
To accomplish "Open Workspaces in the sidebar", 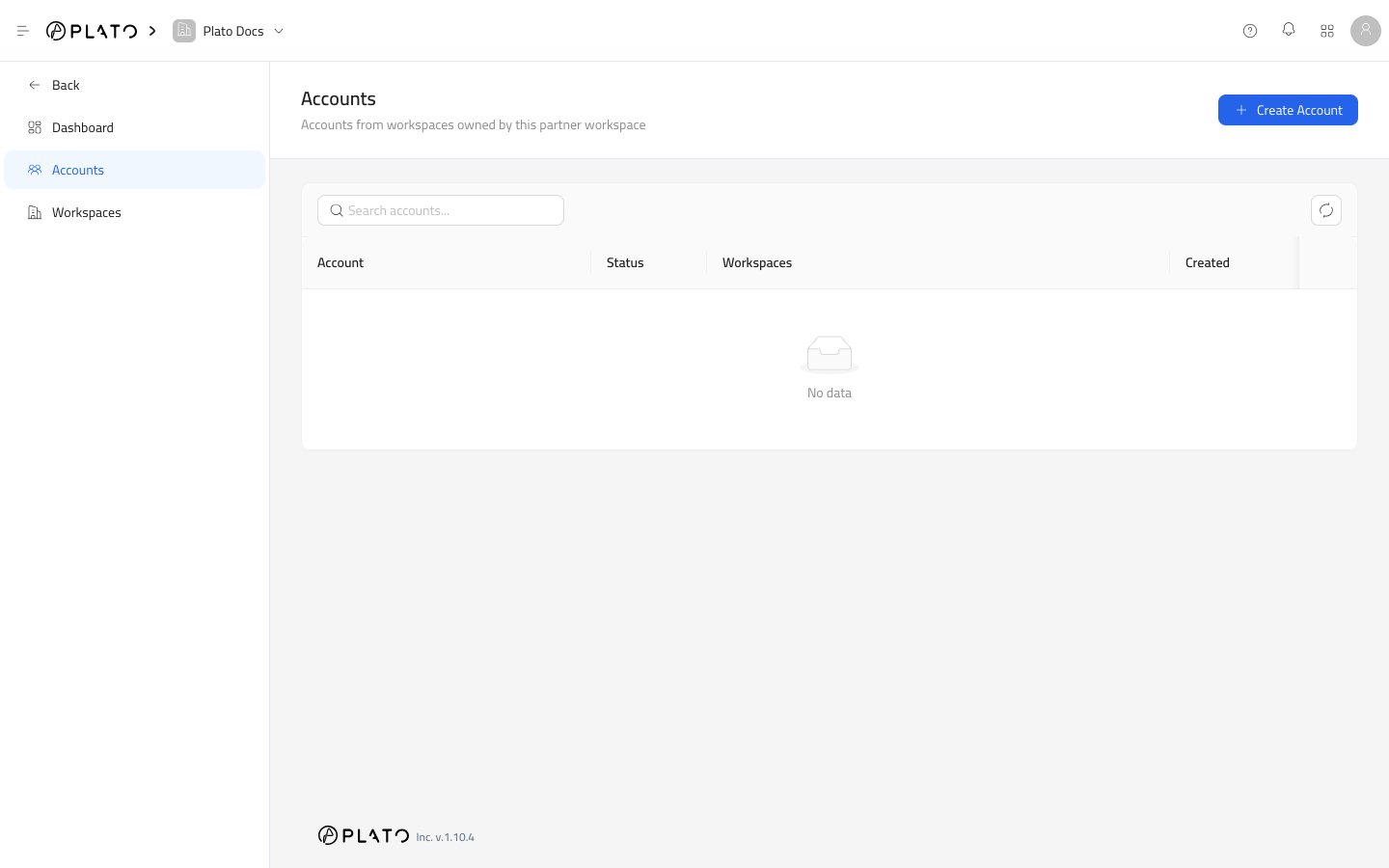I will coord(134,212).
